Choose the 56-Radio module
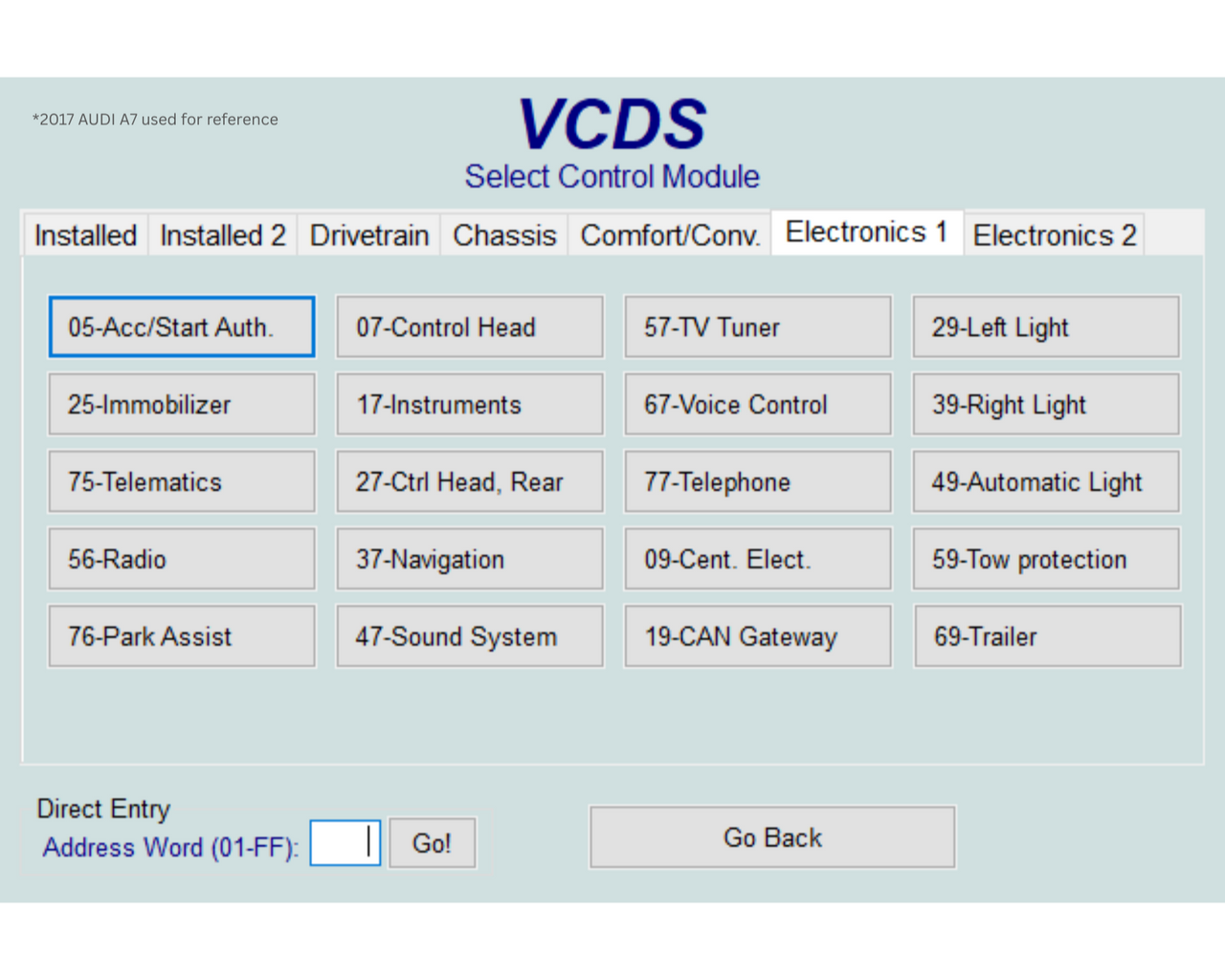The width and height of the screenshot is (1225, 980). click(182, 559)
